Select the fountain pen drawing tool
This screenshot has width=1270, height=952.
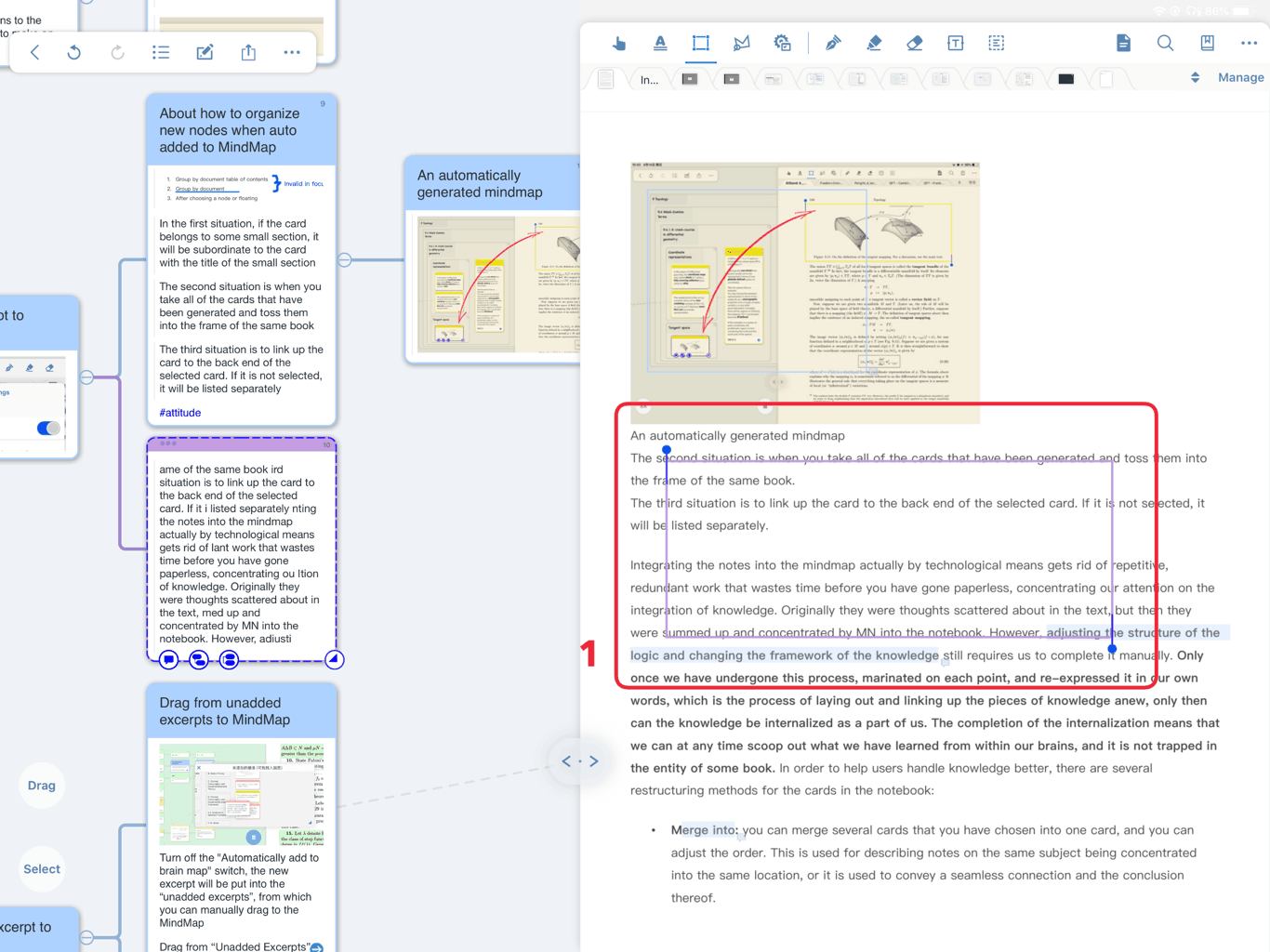coord(833,43)
